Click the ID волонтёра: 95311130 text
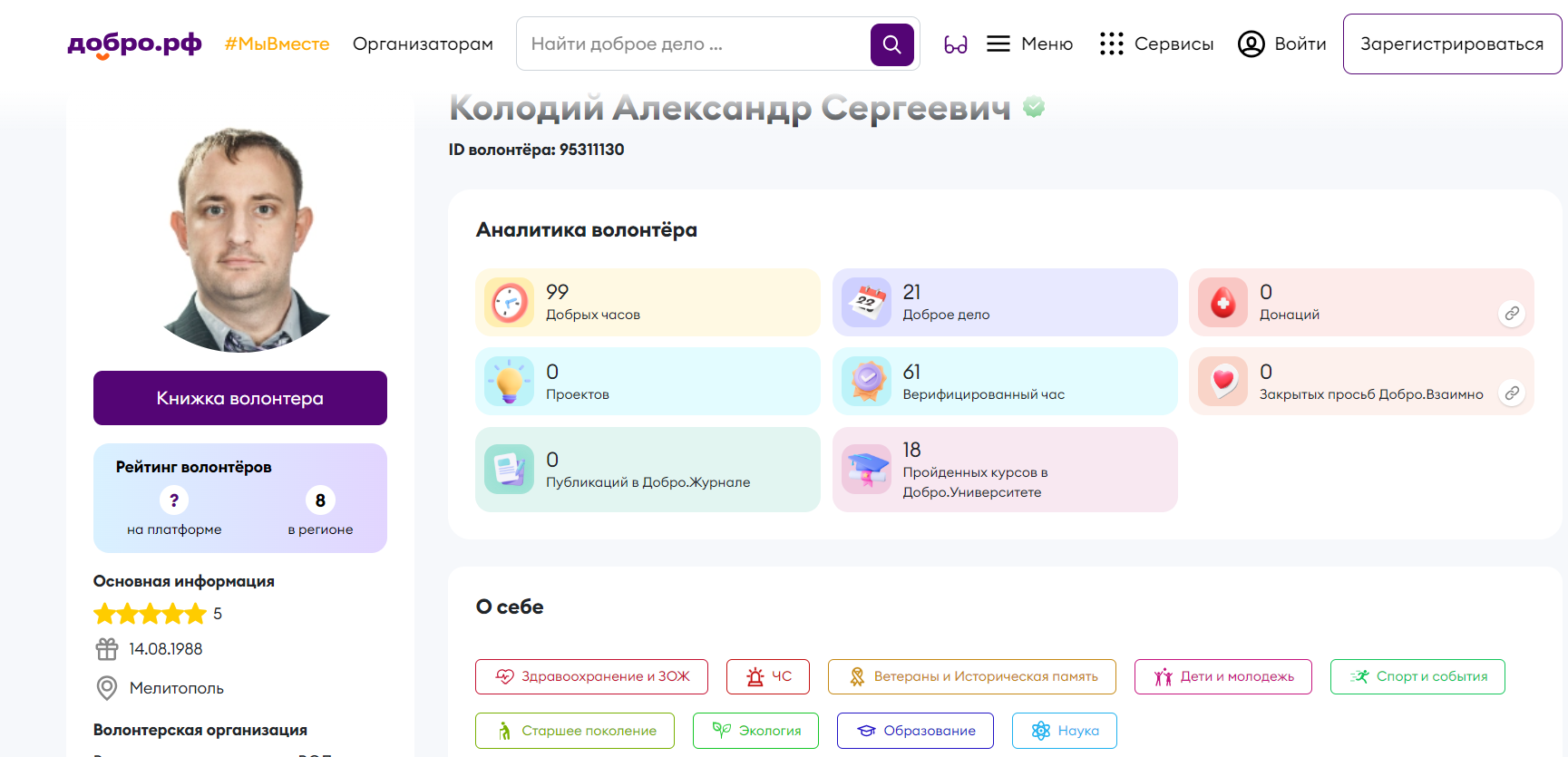The width and height of the screenshot is (1568, 757). pyautogui.click(x=536, y=150)
